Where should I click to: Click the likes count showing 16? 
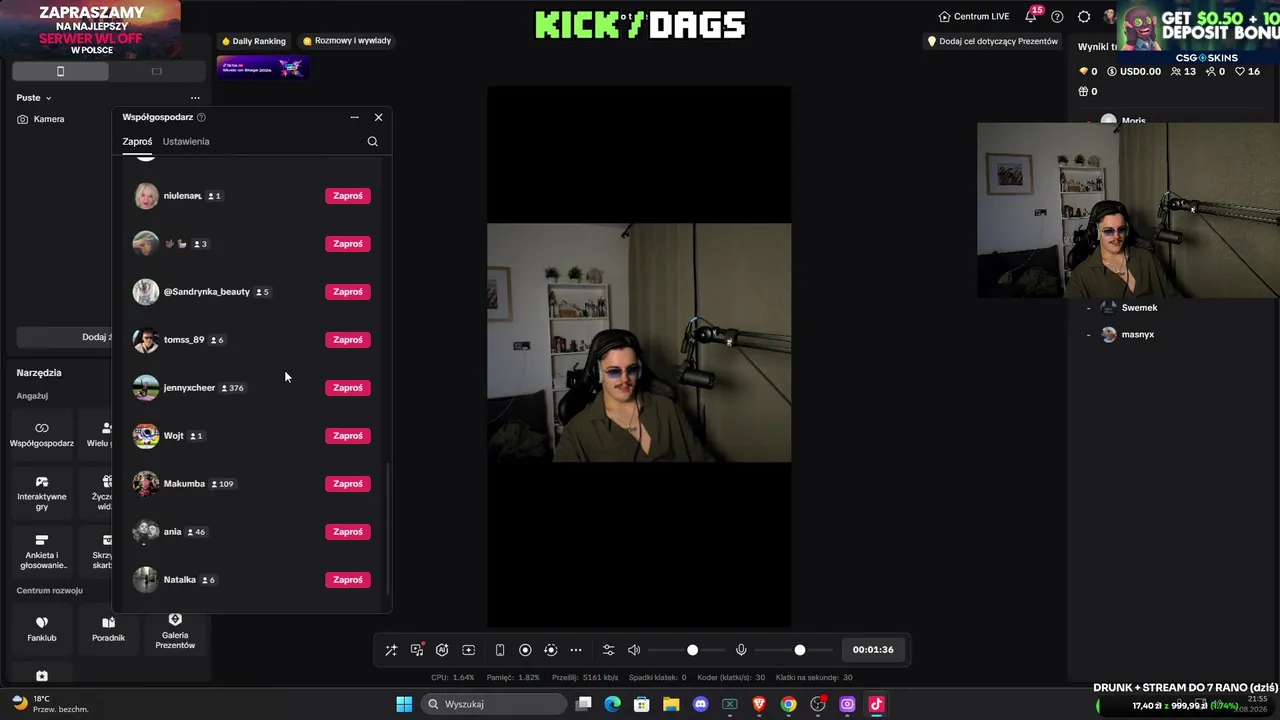pos(1247,72)
